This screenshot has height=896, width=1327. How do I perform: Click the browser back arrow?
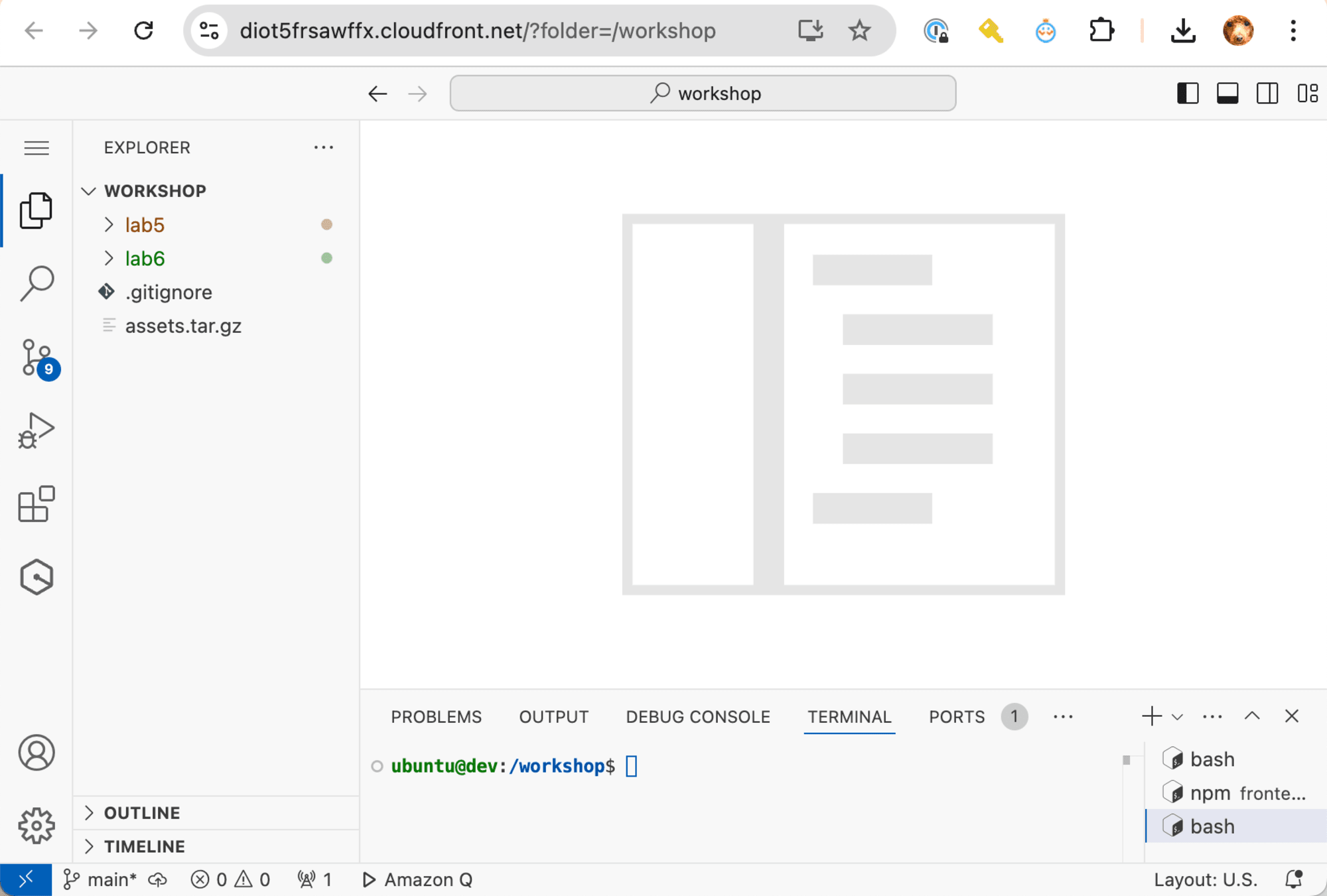34,31
